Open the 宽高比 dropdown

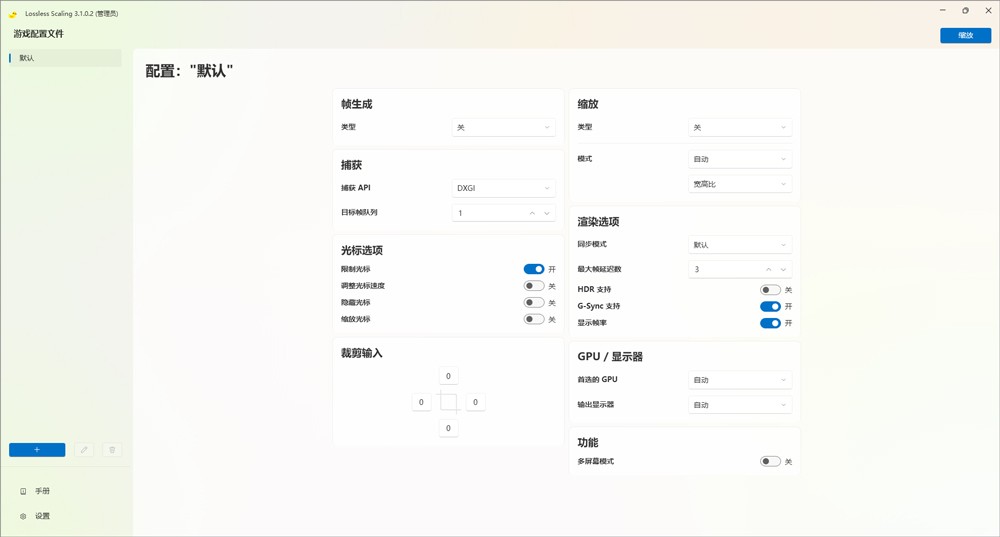pyautogui.click(x=739, y=184)
